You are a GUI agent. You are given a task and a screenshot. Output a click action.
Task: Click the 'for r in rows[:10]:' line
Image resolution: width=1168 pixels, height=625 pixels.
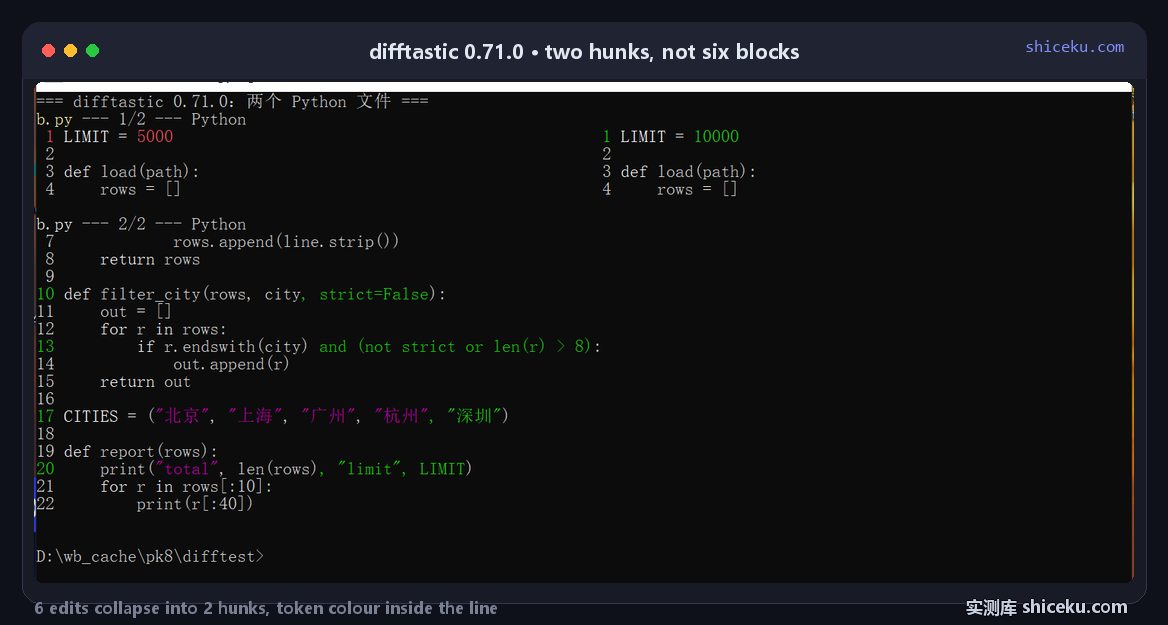pyautogui.click(x=186, y=486)
